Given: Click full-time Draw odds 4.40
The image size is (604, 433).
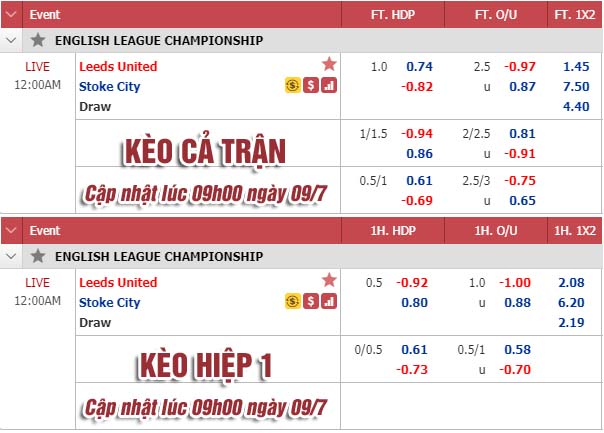Looking at the screenshot, I should pyautogui.click(x=576, y=107).
